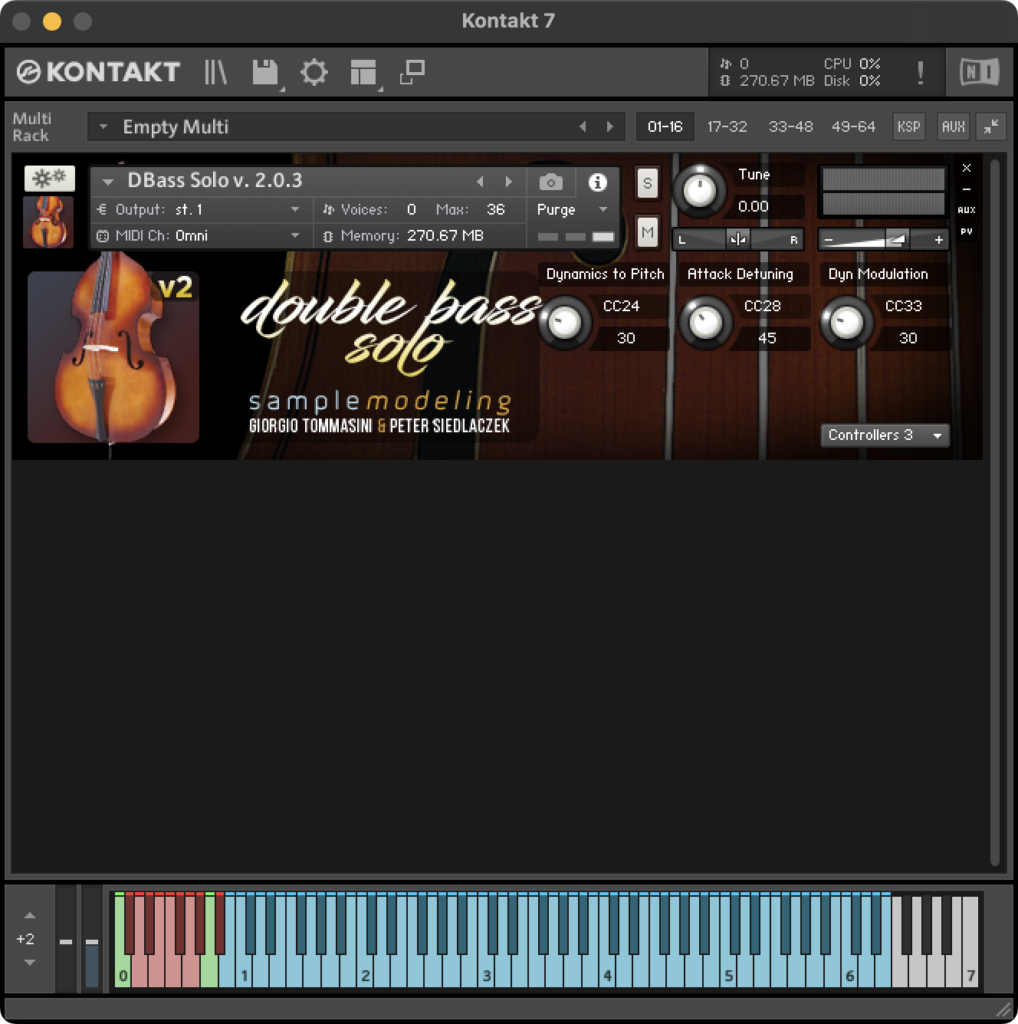Open the Empty Multi dropdown arrow

[103, 127]
